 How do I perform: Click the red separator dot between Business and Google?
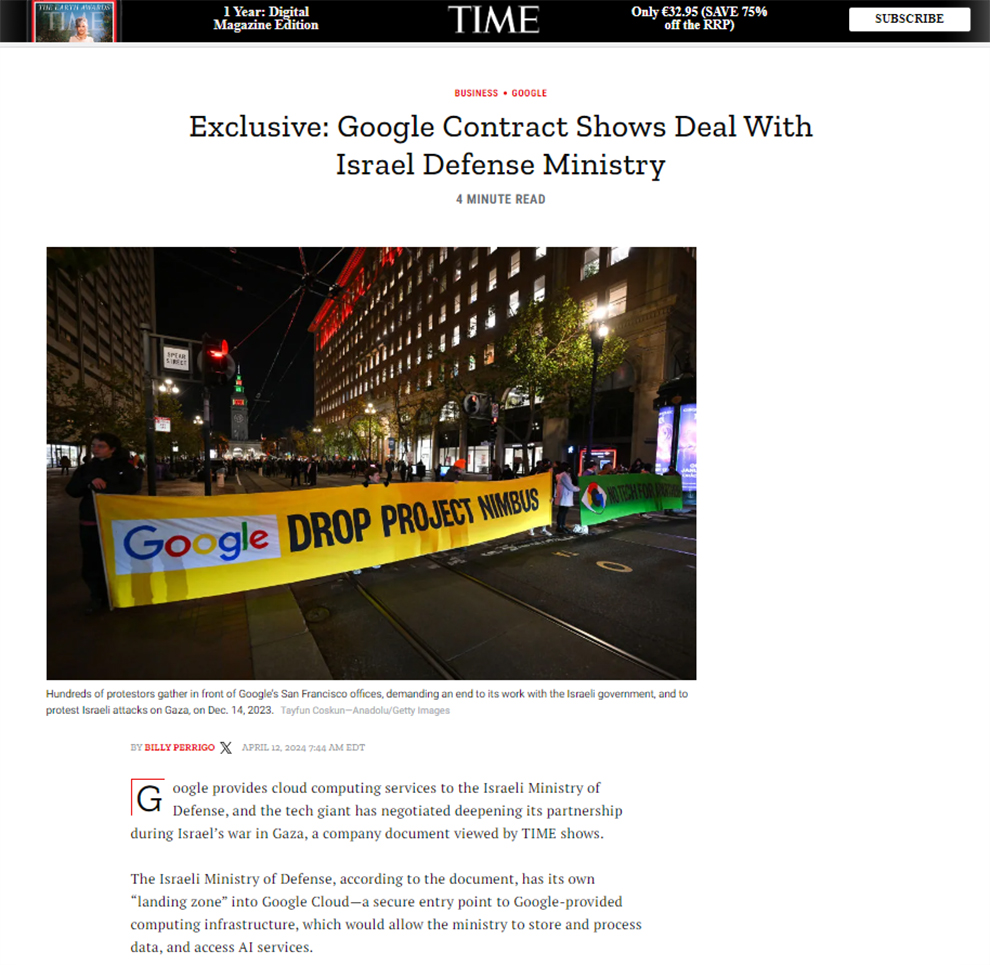click(x=505, y=93)
